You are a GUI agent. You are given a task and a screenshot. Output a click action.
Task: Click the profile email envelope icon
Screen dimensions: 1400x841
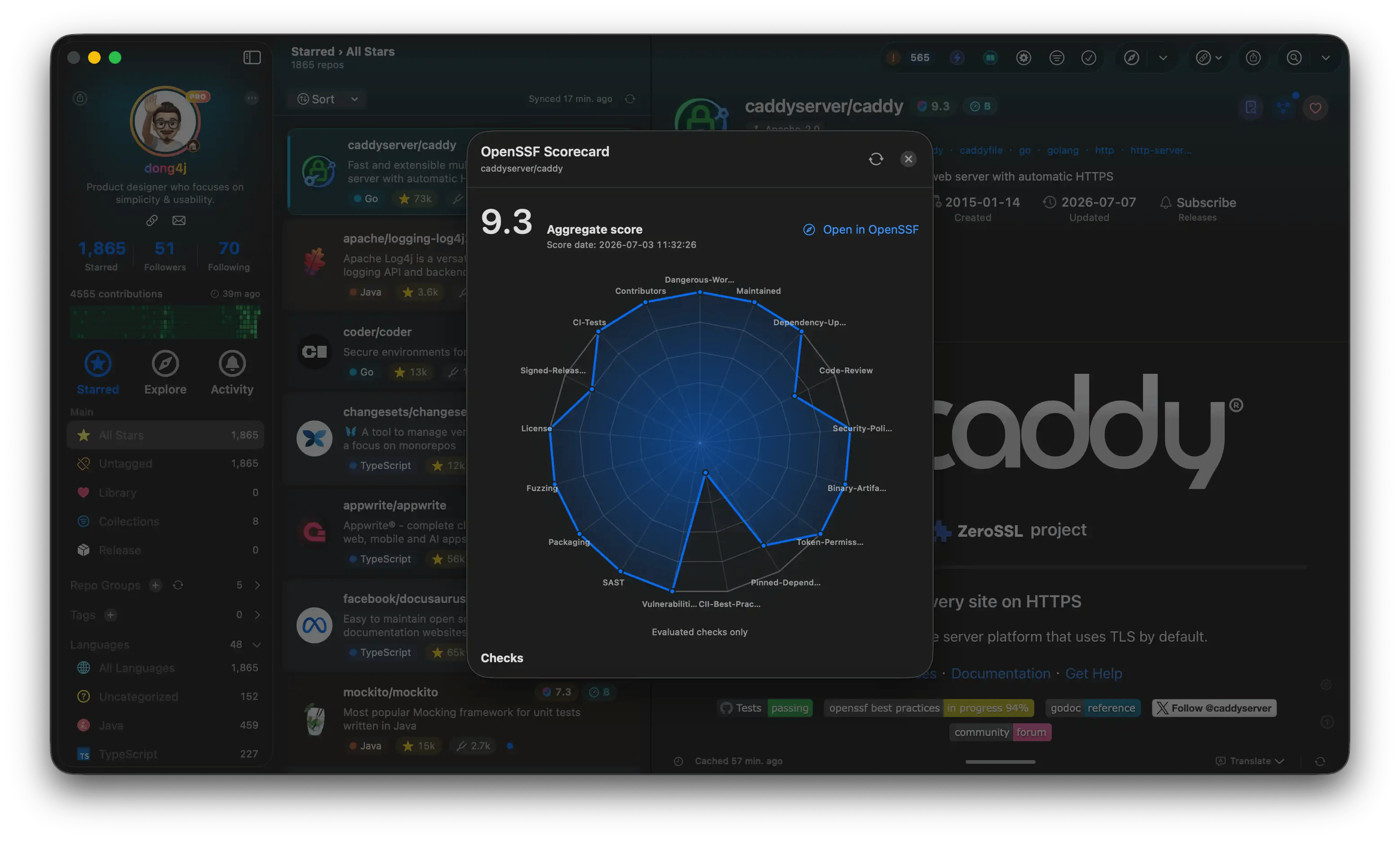(x=178, y=221)
